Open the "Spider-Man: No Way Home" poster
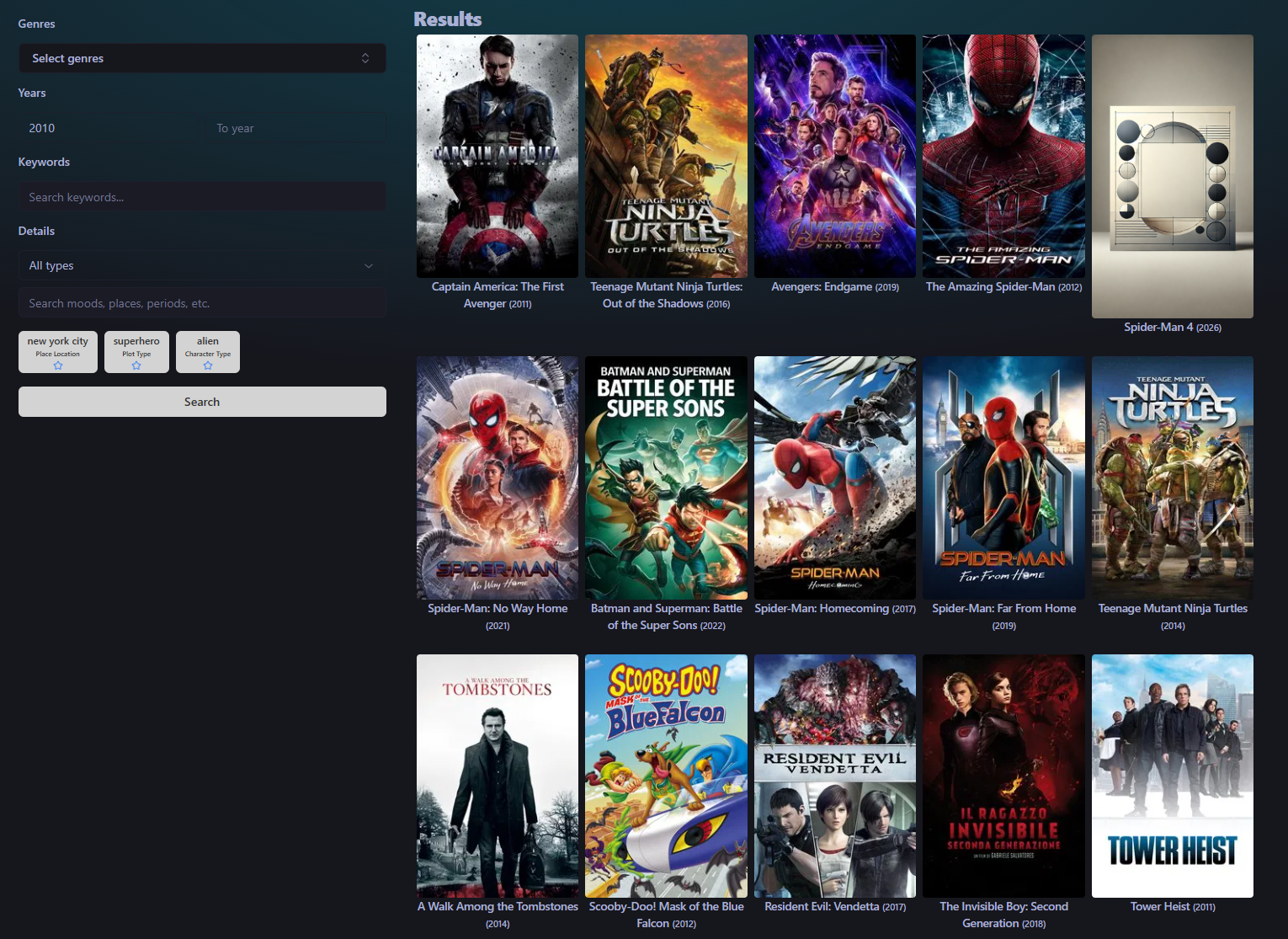Image resolution: width=1288 pixels, height=939 pixels. (498, 478)
